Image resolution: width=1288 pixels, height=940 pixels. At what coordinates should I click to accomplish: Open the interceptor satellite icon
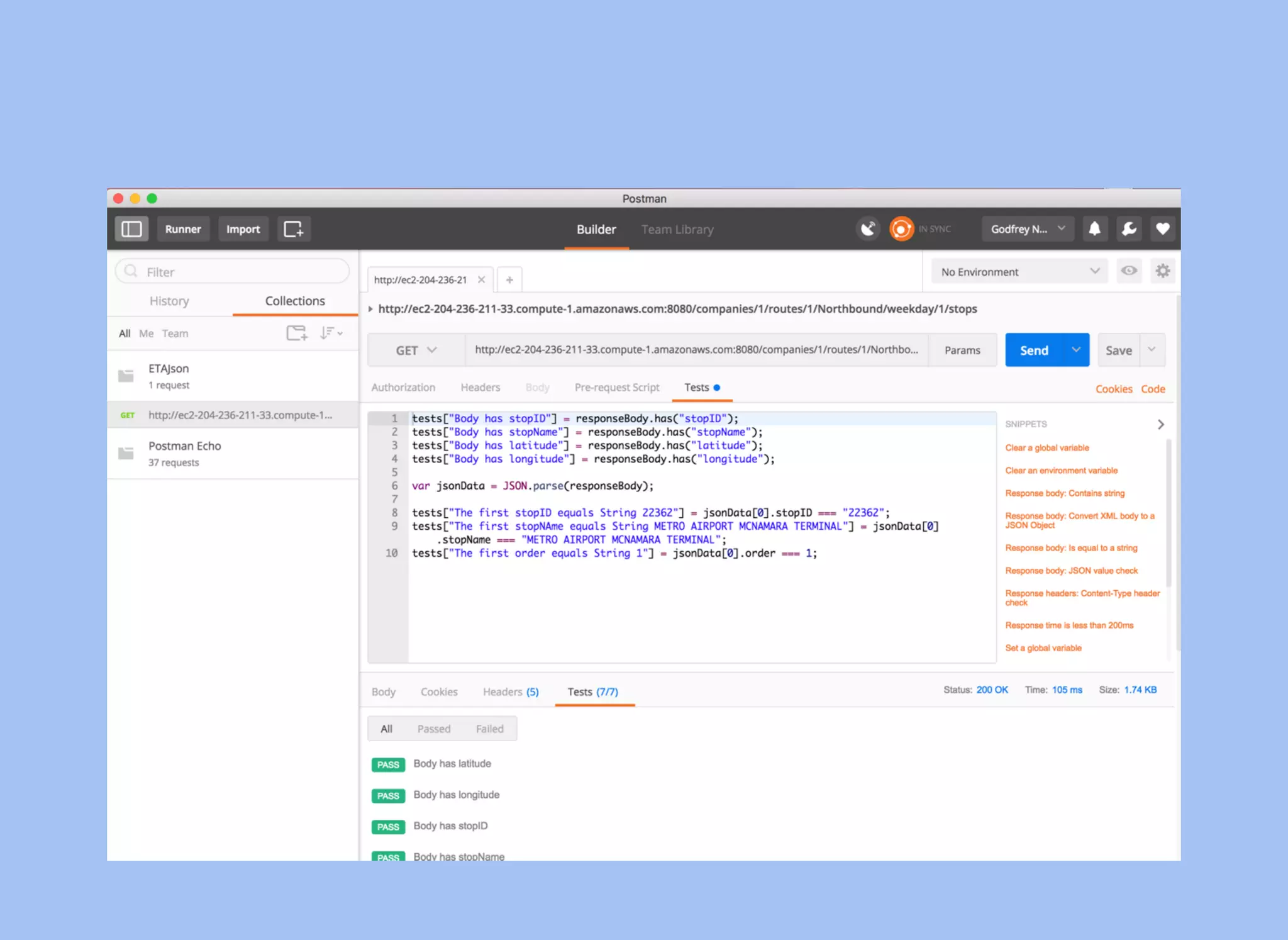coord(868,229)
